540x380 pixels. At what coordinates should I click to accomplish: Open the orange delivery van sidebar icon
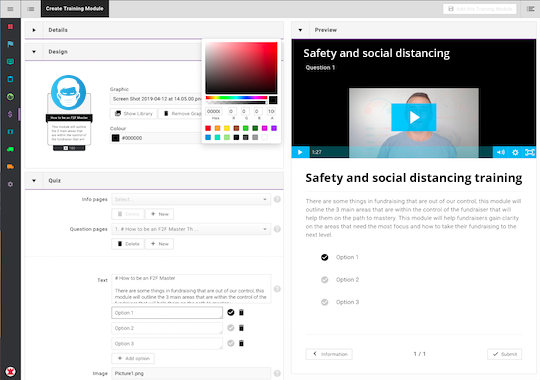tap(10, 167)
